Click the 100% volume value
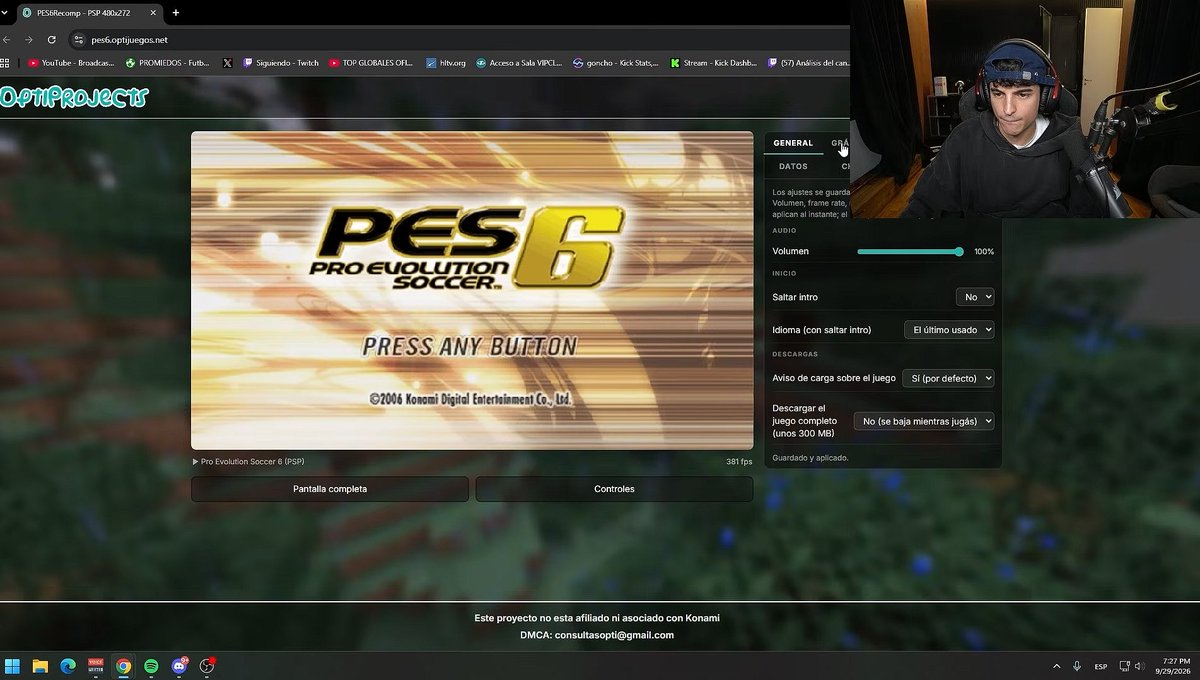 pyautogui.click(x=984, y=252)
